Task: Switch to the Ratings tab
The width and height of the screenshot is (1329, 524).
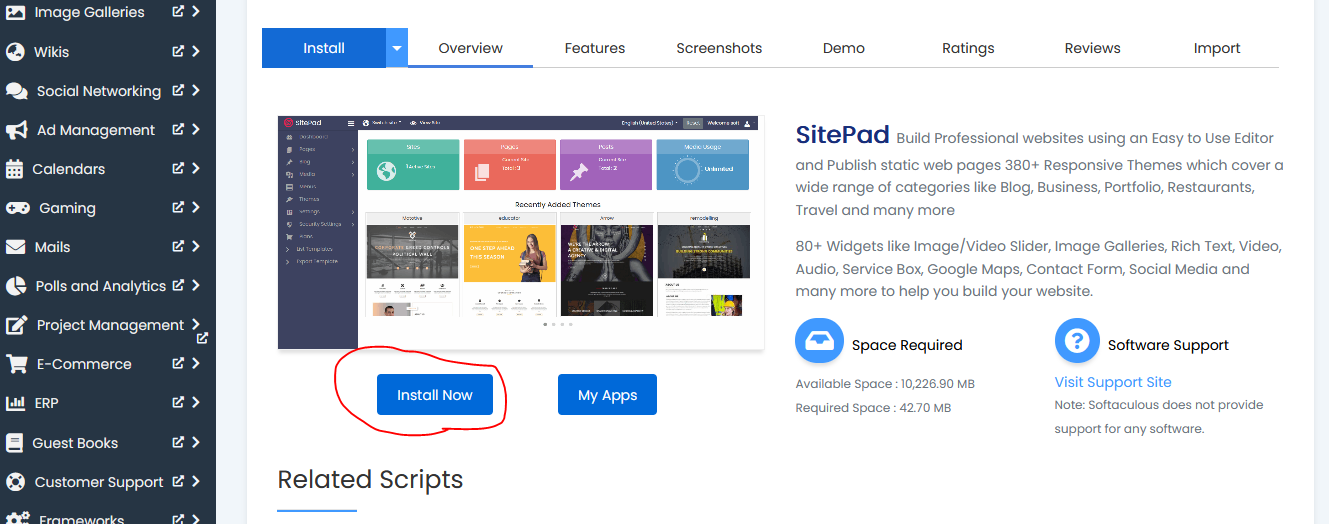Action: (x=968, y=48)
